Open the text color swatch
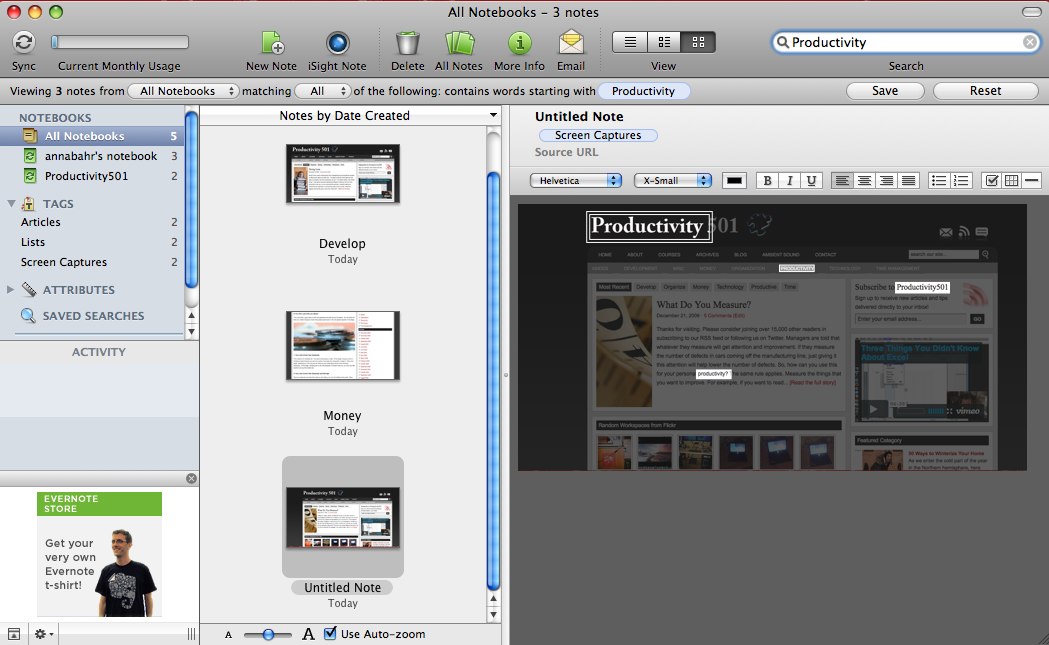 click(x=734, y=181)
